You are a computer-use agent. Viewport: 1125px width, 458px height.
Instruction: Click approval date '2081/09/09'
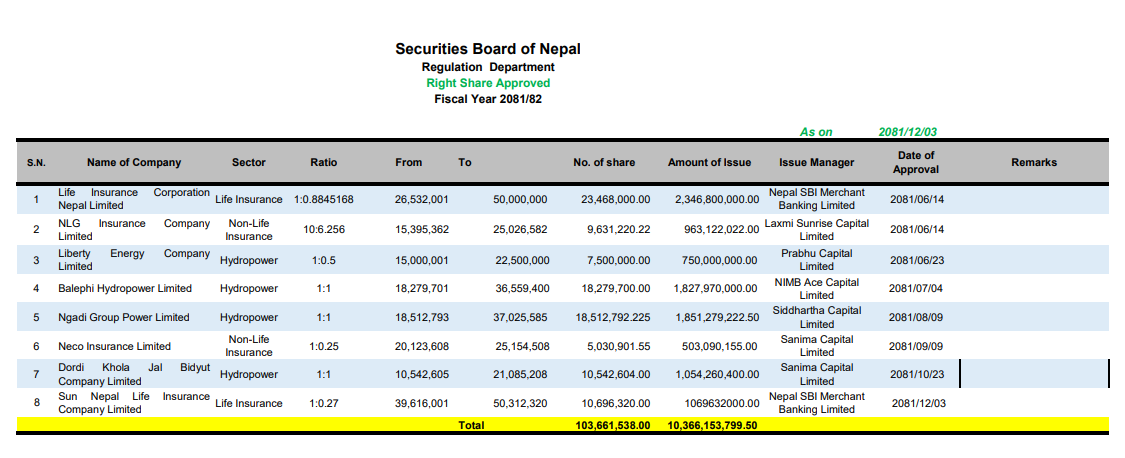point(917,346)
